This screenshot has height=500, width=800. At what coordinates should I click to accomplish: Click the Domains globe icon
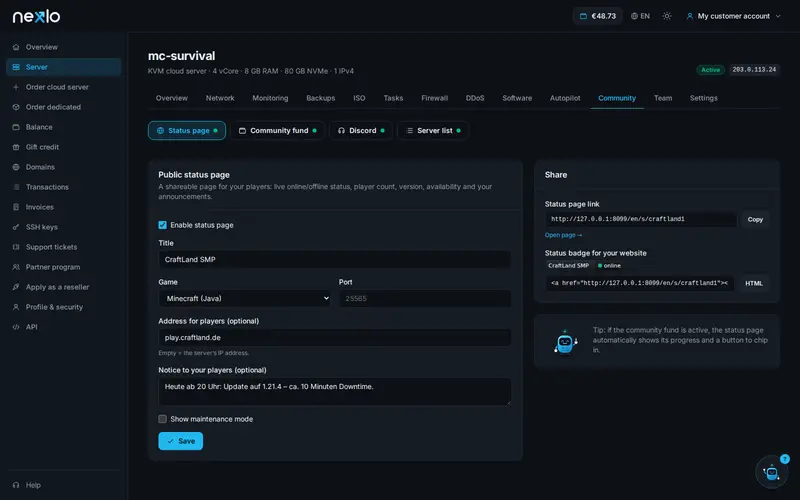pos(16,167)
